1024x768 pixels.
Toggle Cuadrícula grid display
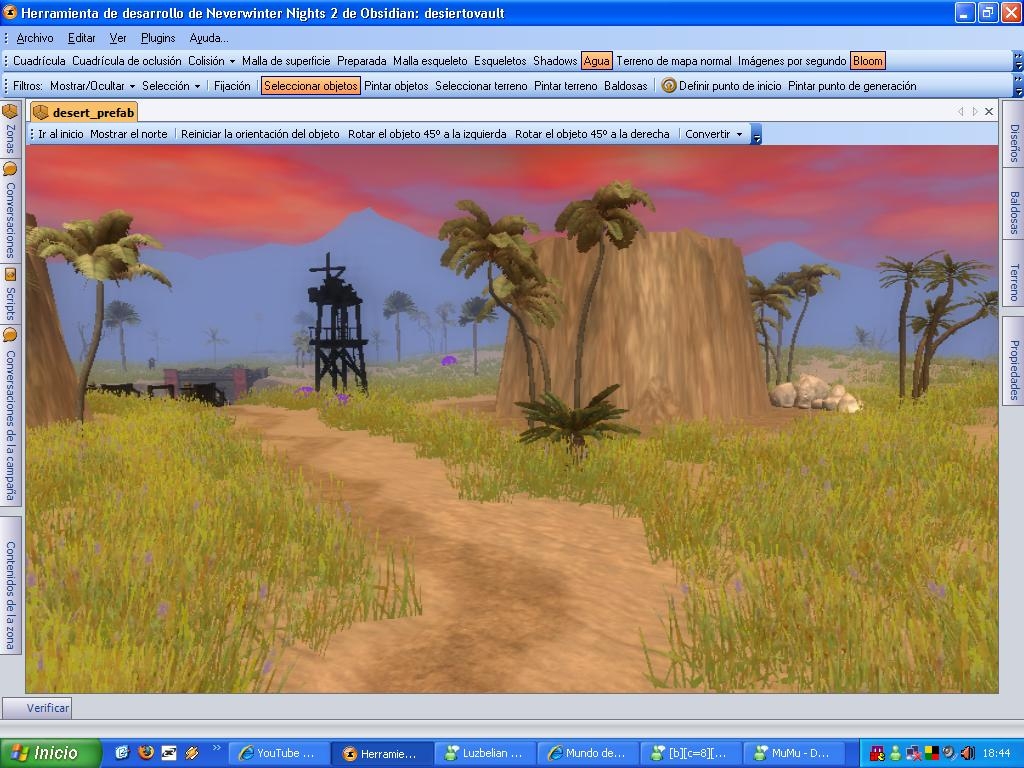point(39,61)
